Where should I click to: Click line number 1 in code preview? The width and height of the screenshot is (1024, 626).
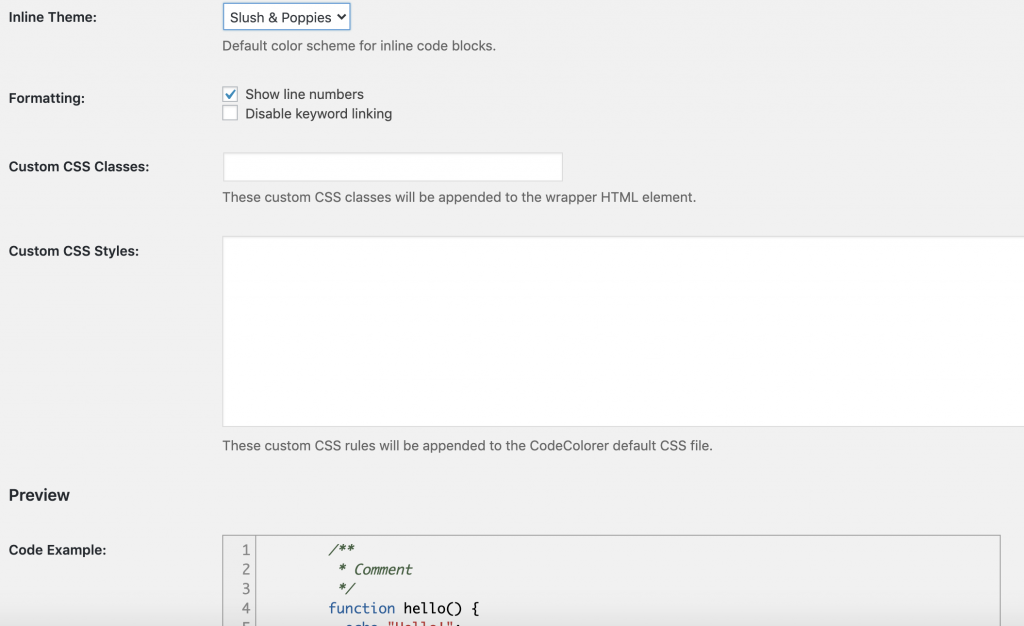(x=245, y=550)
